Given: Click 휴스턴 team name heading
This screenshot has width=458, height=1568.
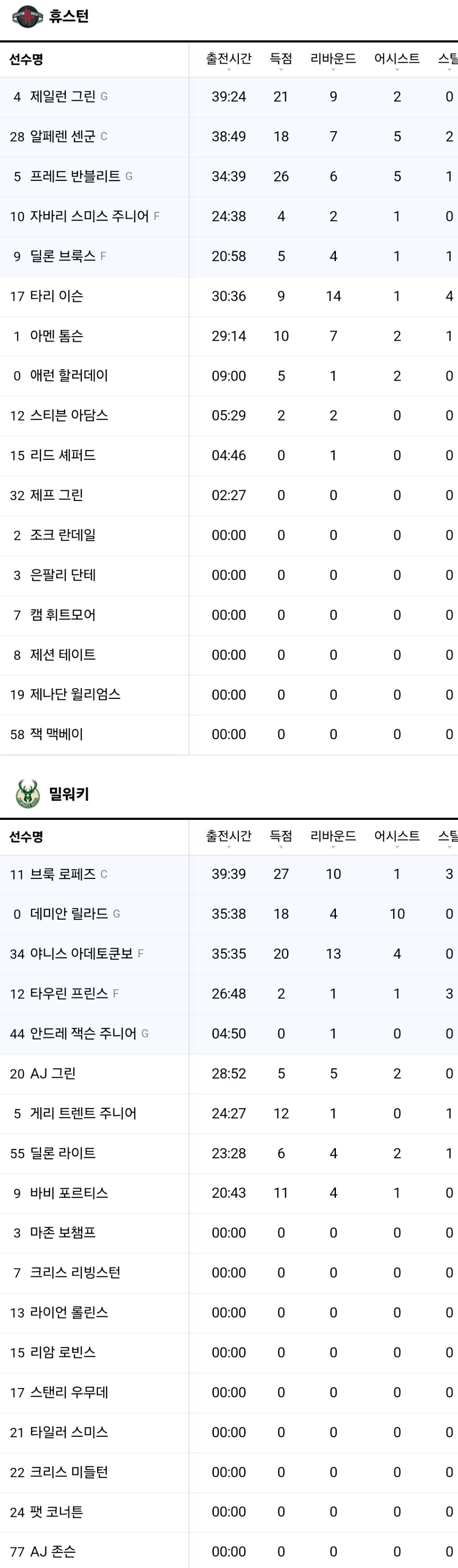Looking at the screenshot, I should coord(69,17).
